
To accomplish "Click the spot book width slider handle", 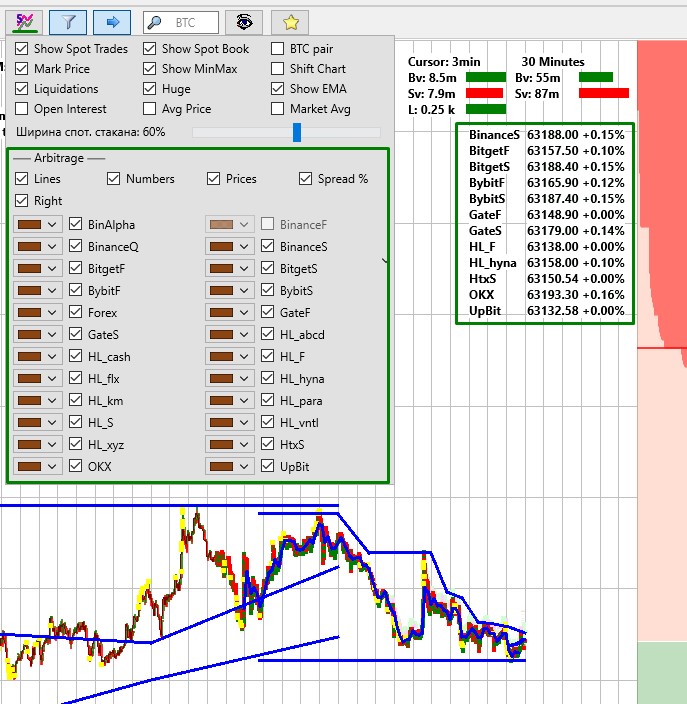I will 297,132.
